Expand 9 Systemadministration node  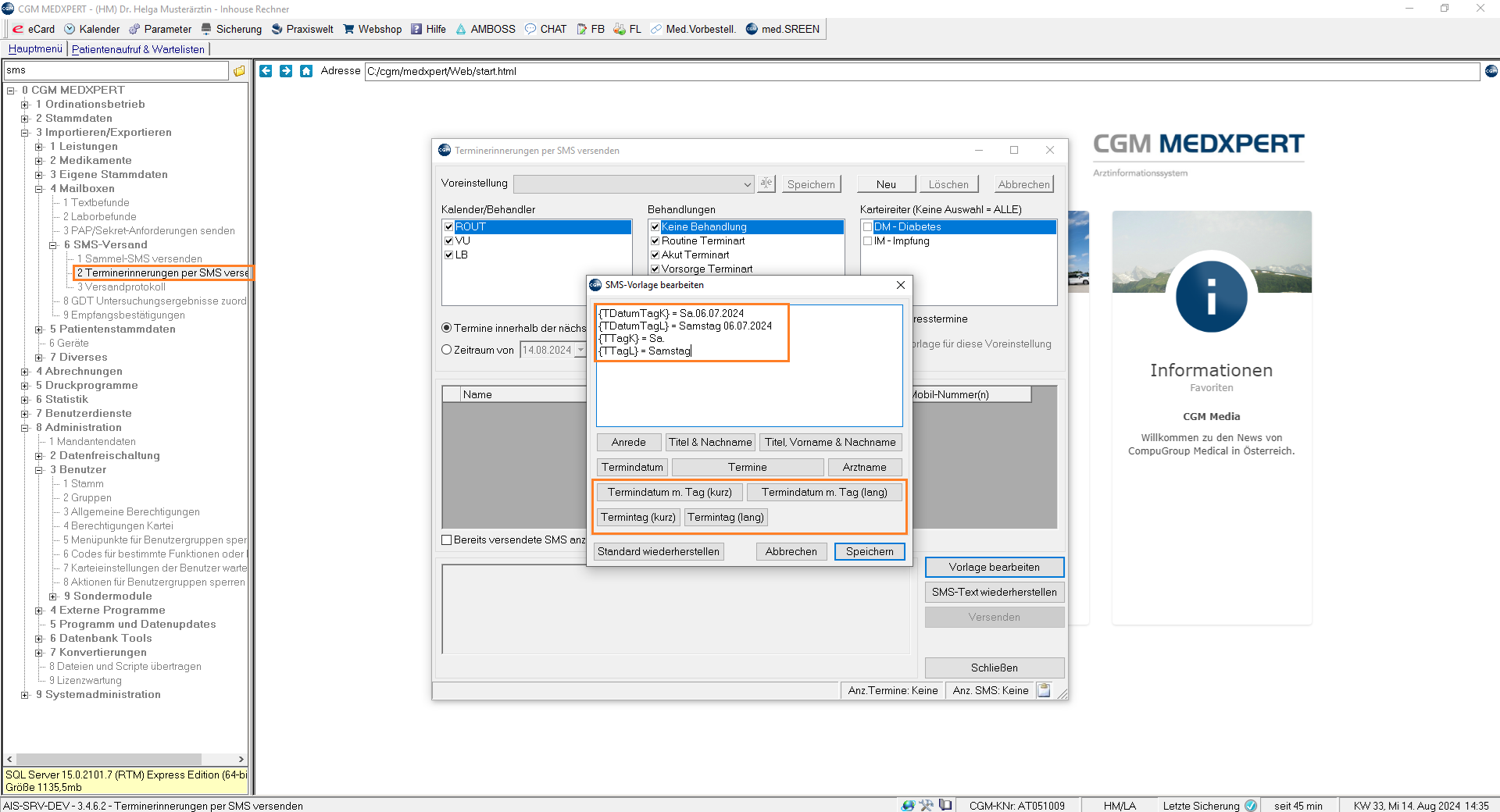[25, 695]
